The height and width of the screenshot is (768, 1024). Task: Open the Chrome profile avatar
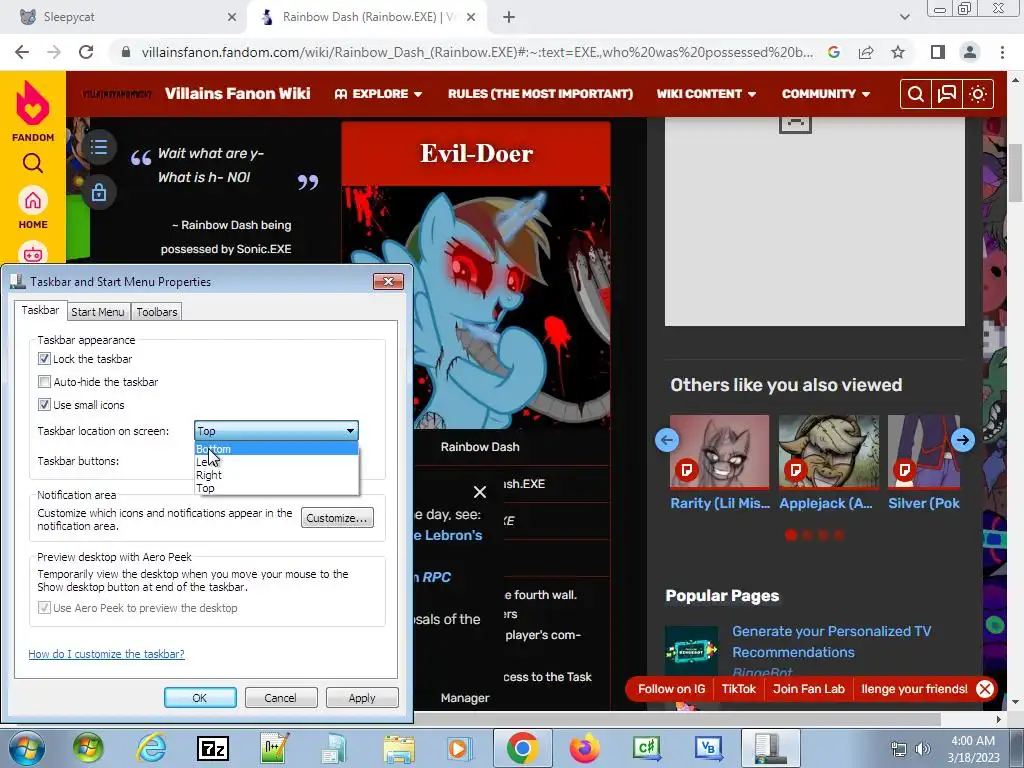[x=970, y=52]
